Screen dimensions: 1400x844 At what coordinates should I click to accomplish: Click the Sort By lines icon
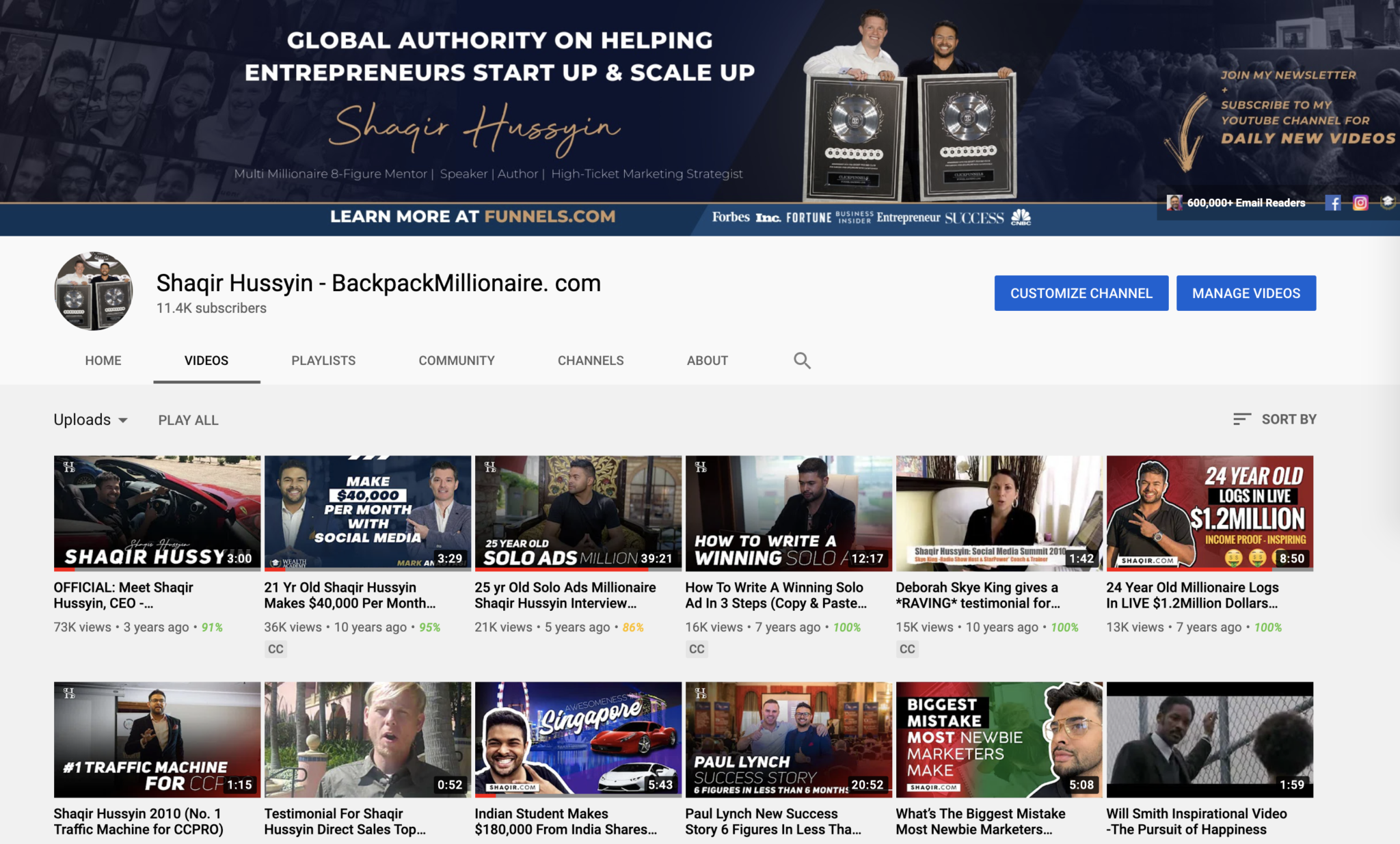coord(1241,419)
